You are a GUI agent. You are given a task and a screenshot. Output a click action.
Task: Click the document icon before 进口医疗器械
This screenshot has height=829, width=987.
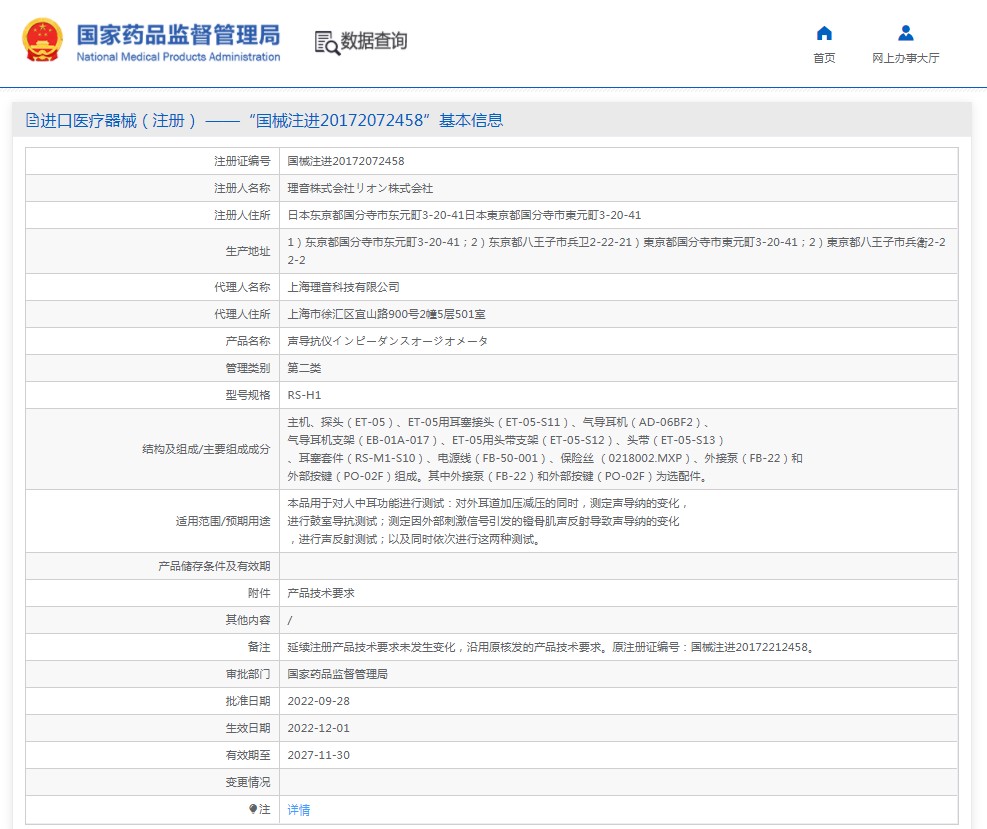coord(31,120)
